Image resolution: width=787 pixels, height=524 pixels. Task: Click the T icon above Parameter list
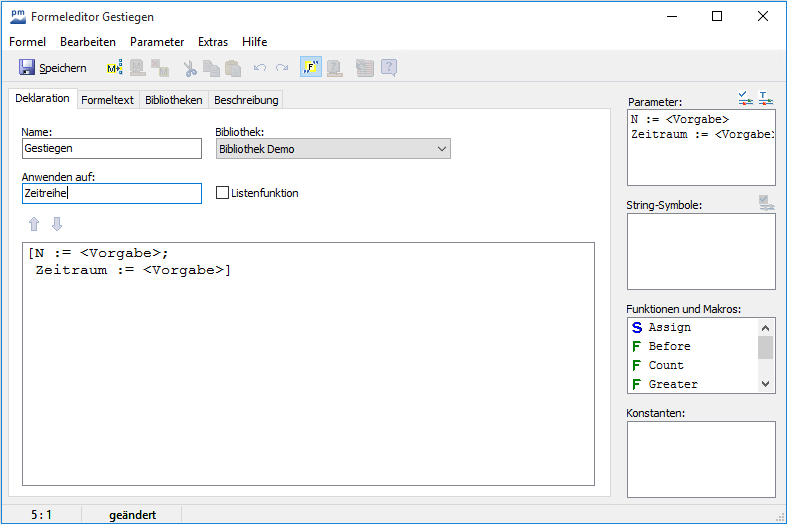point(766,98)
